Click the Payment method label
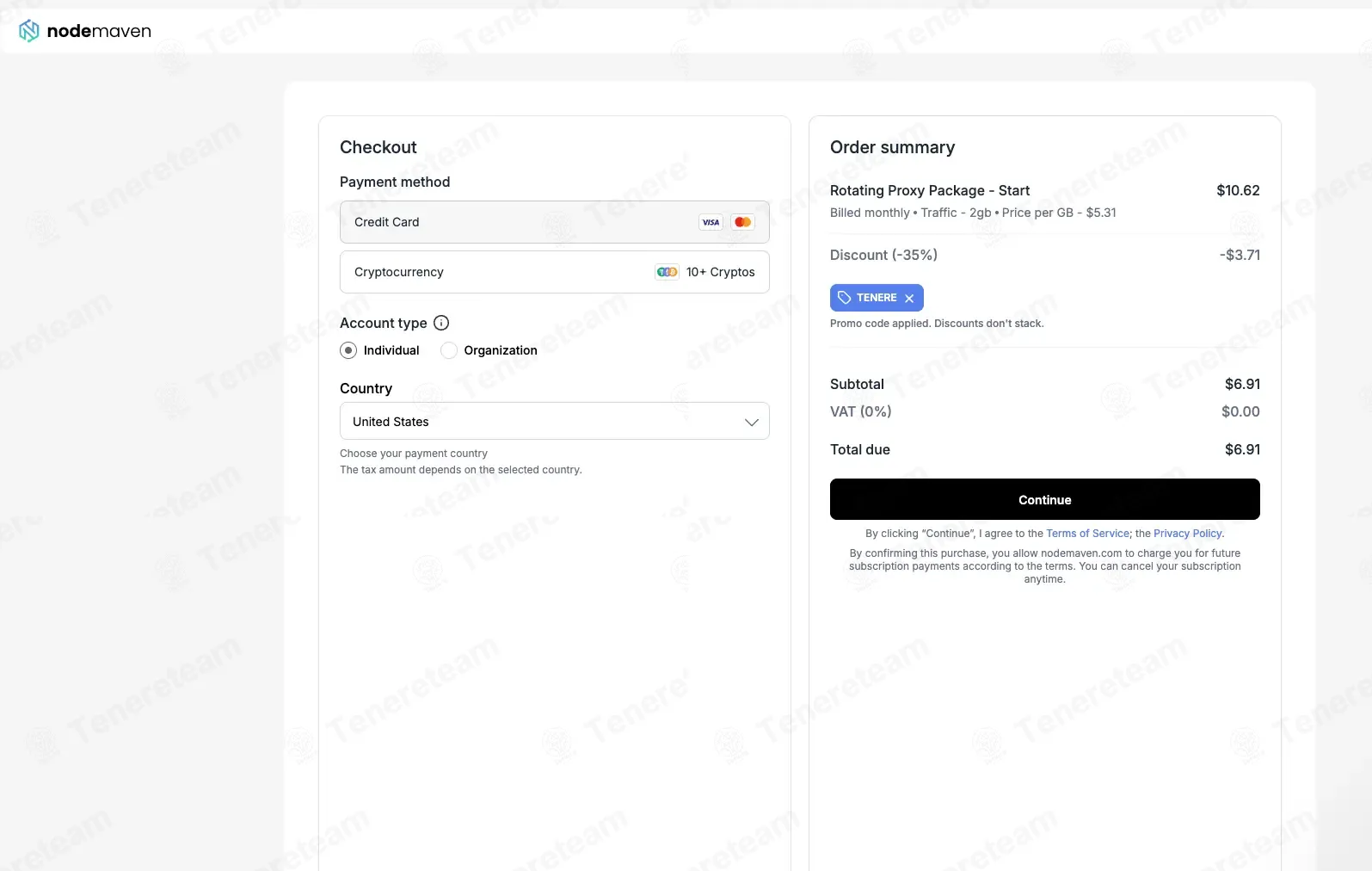 tap(395, 182)
